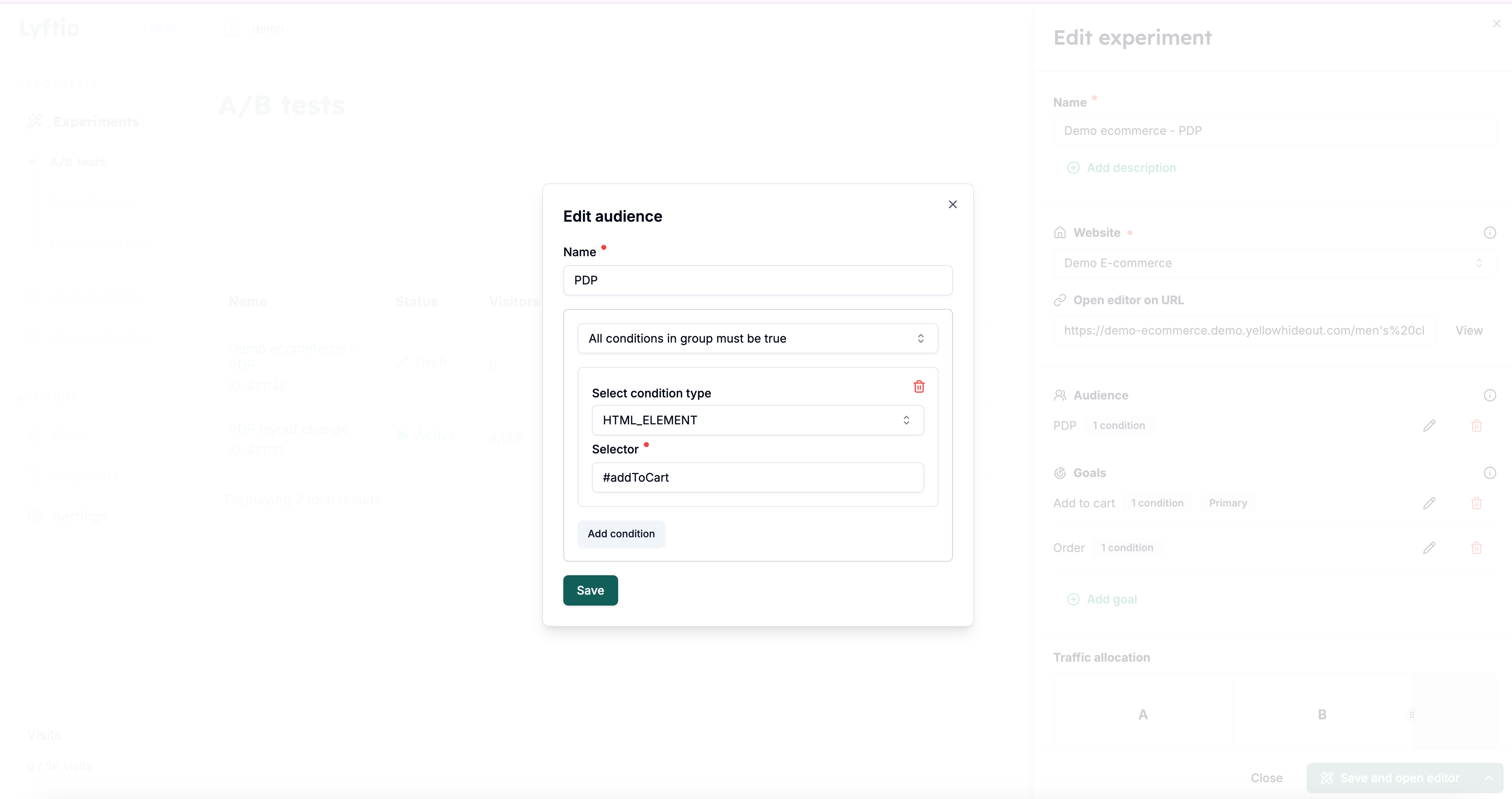Open the condition group logic dropdown
Image resolution: width=1512 pixels, height=799 pixels.
tap(757, 338)
